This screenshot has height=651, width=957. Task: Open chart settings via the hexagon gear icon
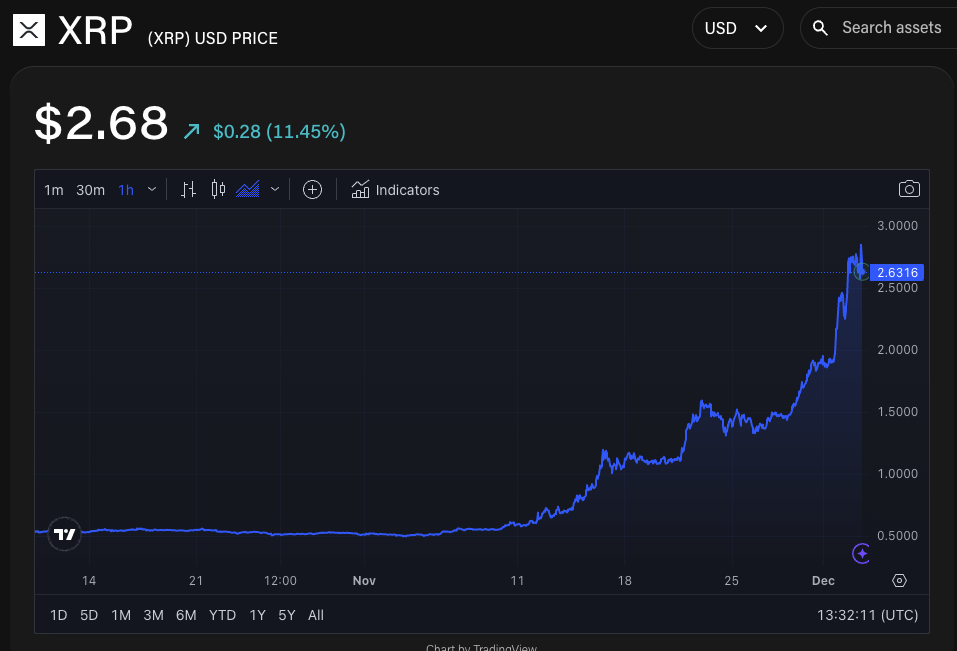898,580
